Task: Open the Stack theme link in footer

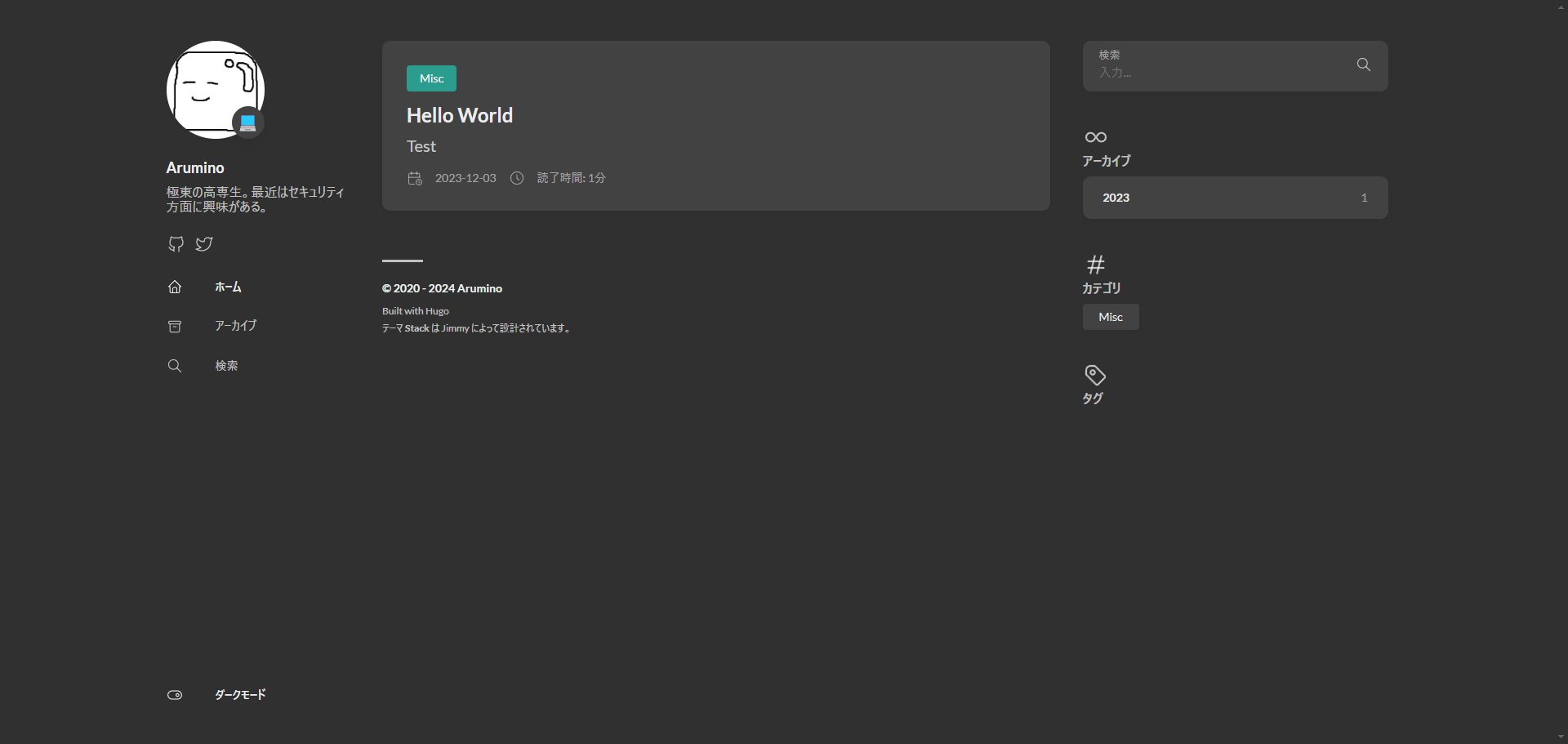Action: pos(416,328)
